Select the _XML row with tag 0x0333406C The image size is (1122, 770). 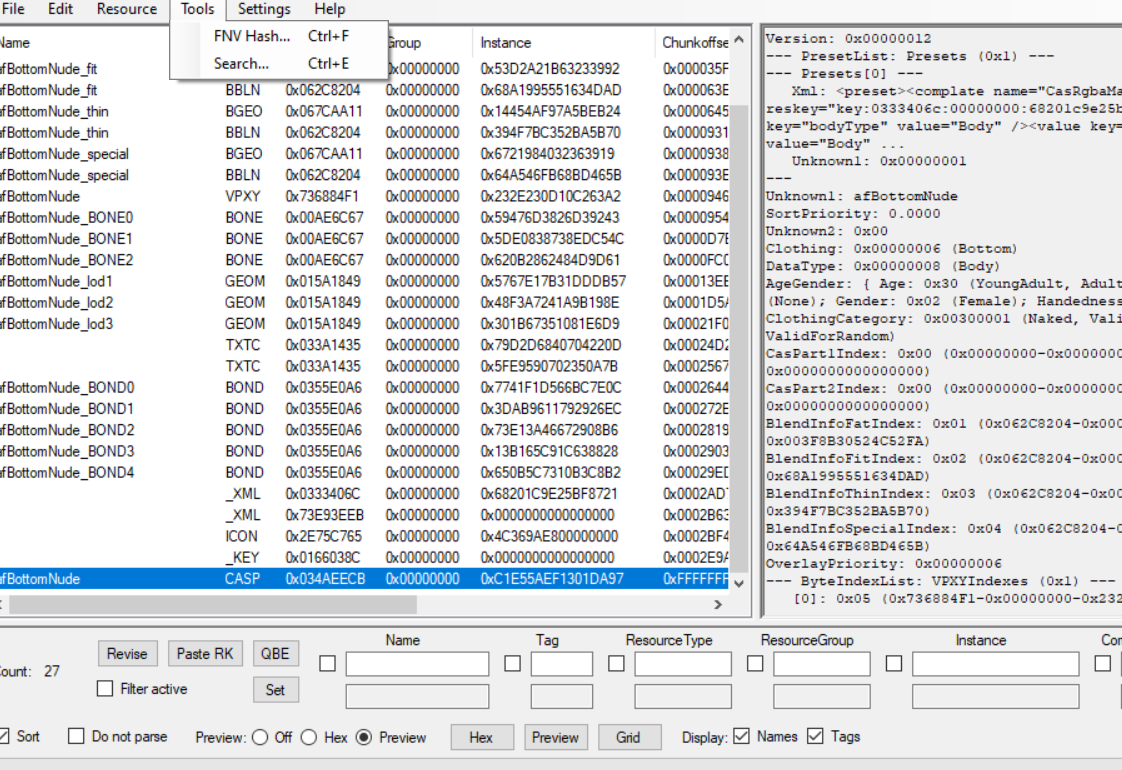[x=364, y=494]
